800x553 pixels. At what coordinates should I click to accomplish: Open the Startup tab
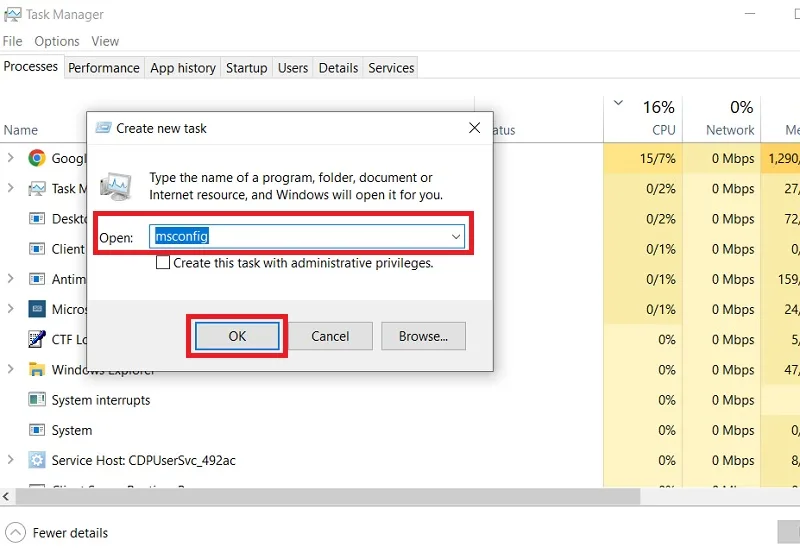tap(246, 68)
